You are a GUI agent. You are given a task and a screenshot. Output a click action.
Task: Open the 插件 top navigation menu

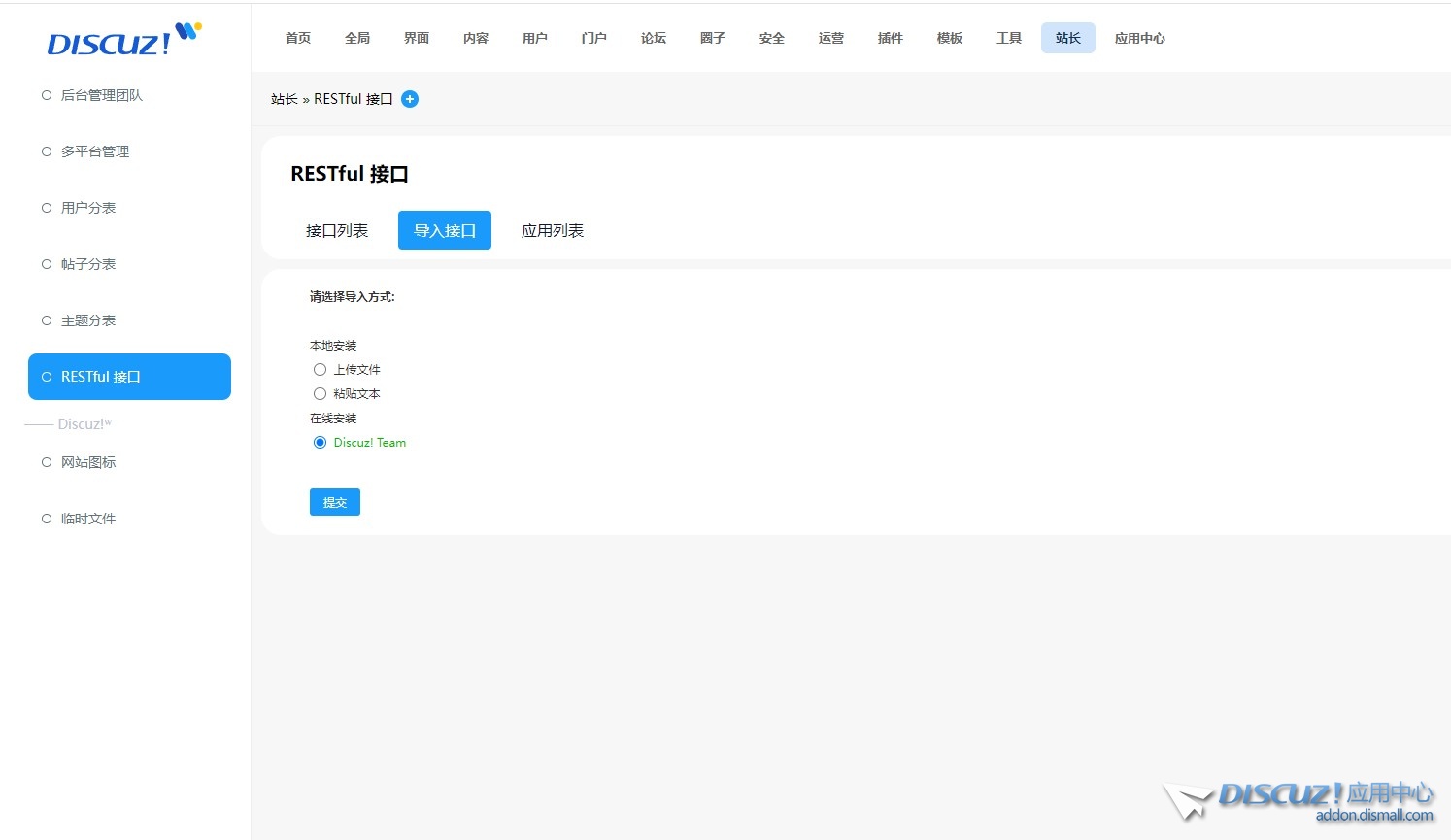[891, 38]
